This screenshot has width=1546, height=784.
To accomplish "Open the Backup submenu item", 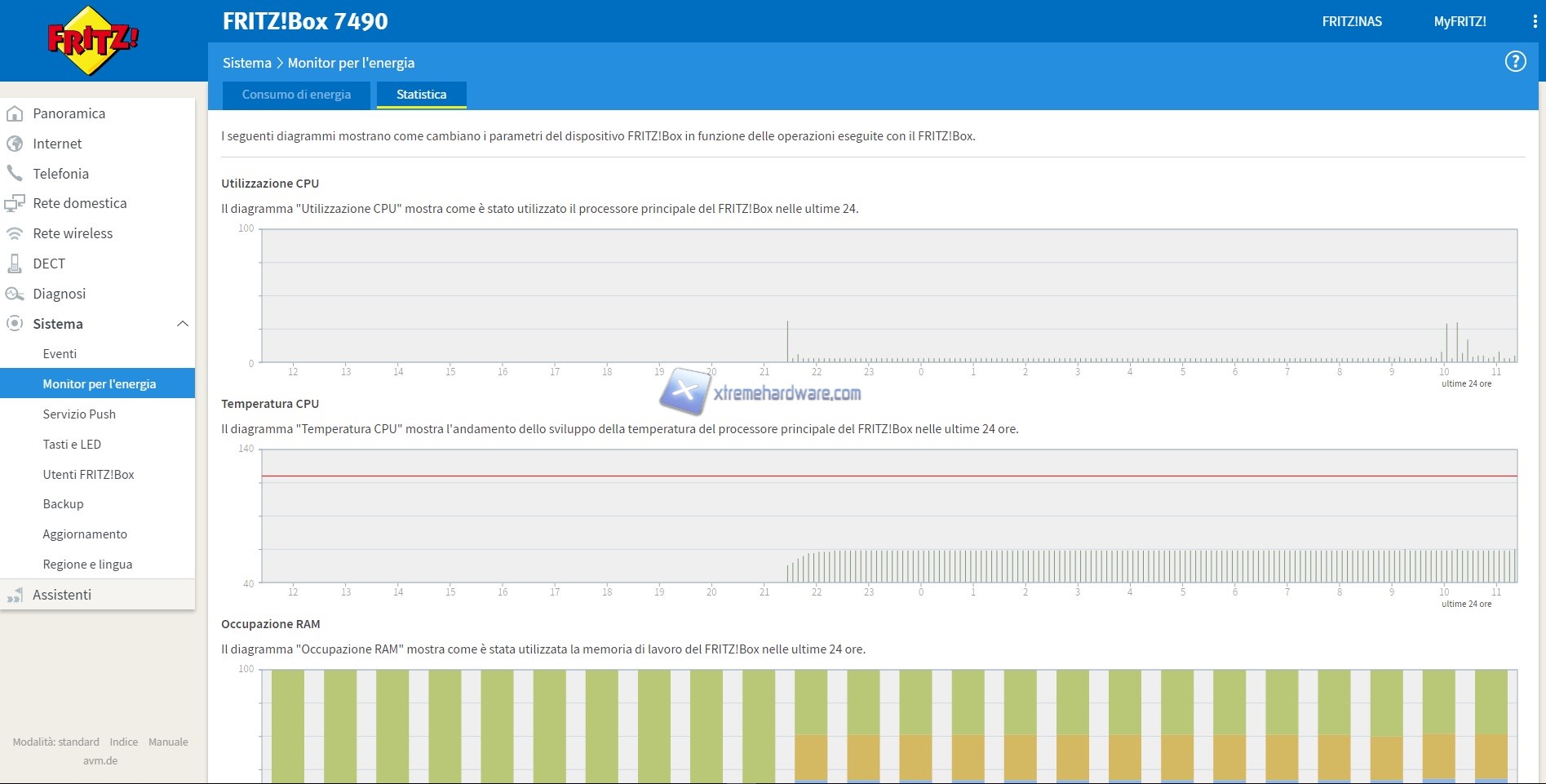I will (63, 504).
